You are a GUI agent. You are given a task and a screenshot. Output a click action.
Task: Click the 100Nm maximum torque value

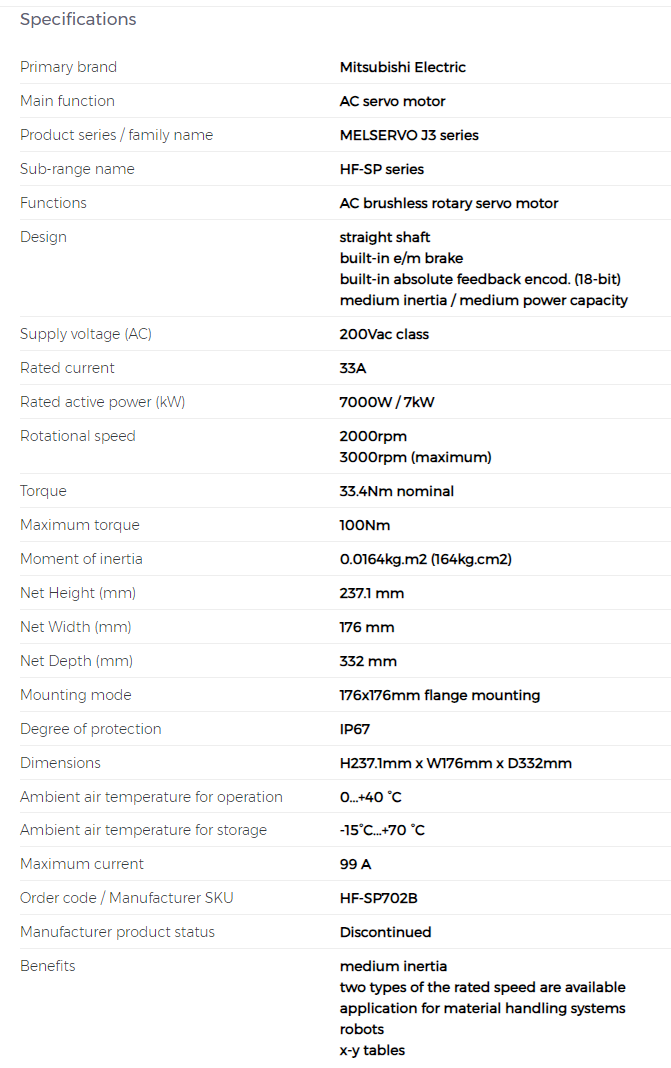(364, 525)
